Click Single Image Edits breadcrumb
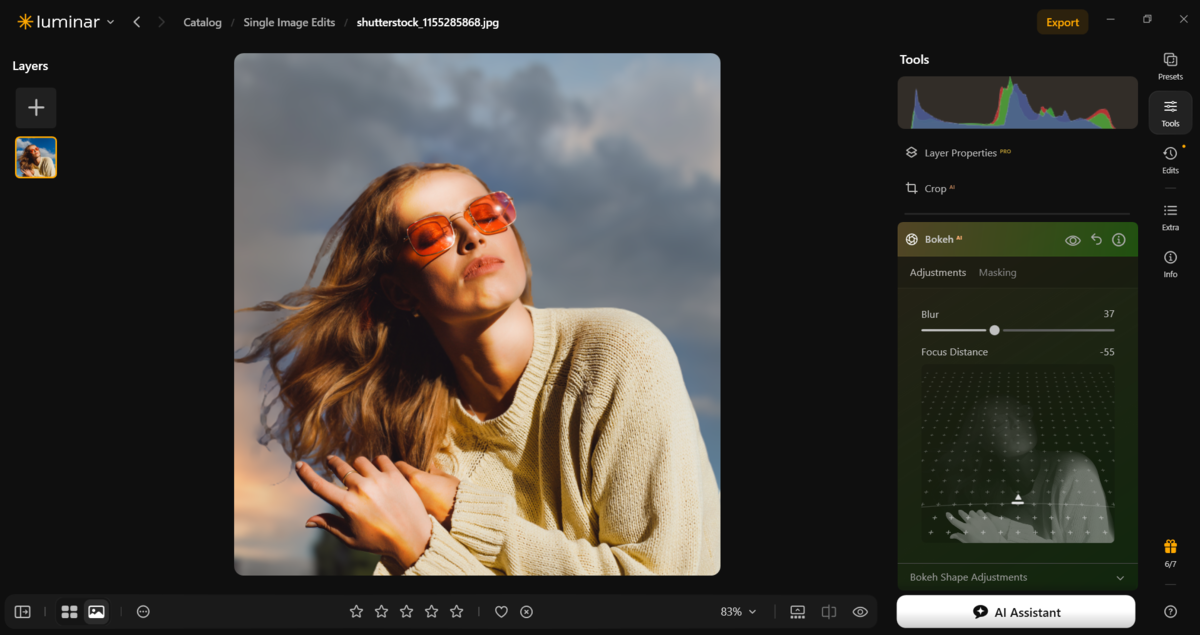The image size is (1200, 635). [x=289, y=22]
